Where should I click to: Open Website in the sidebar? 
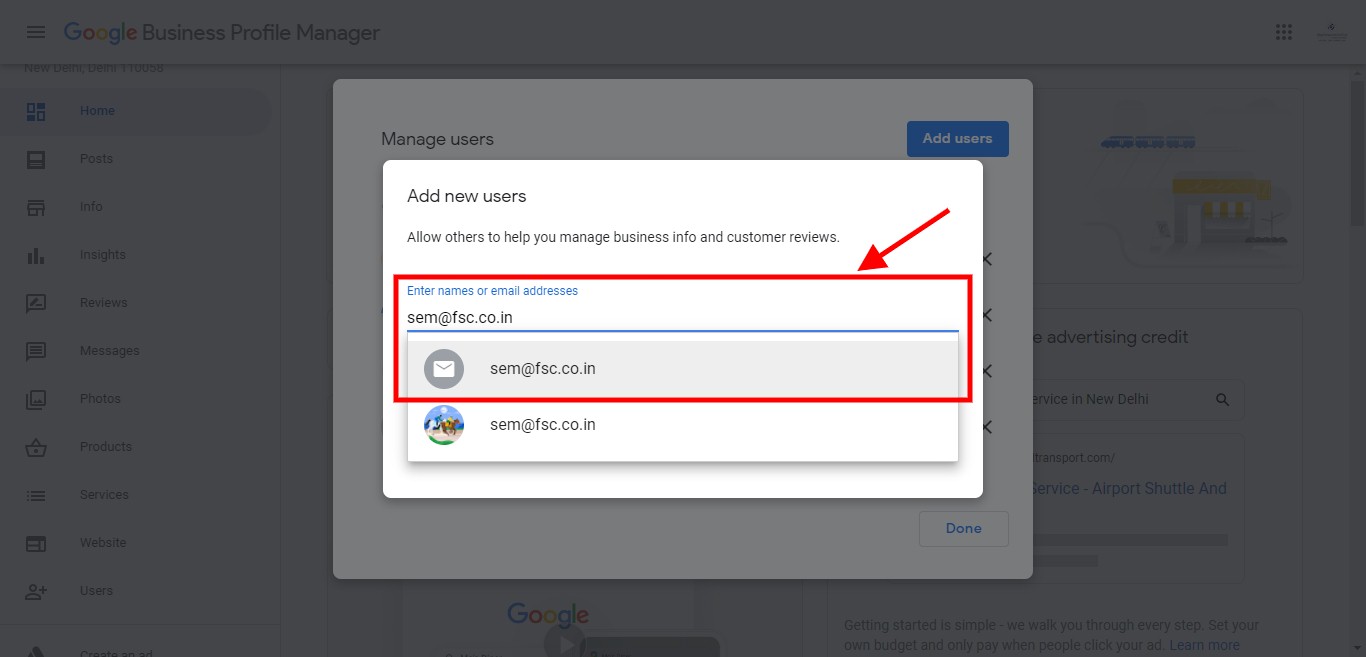[x=103, y=543]
